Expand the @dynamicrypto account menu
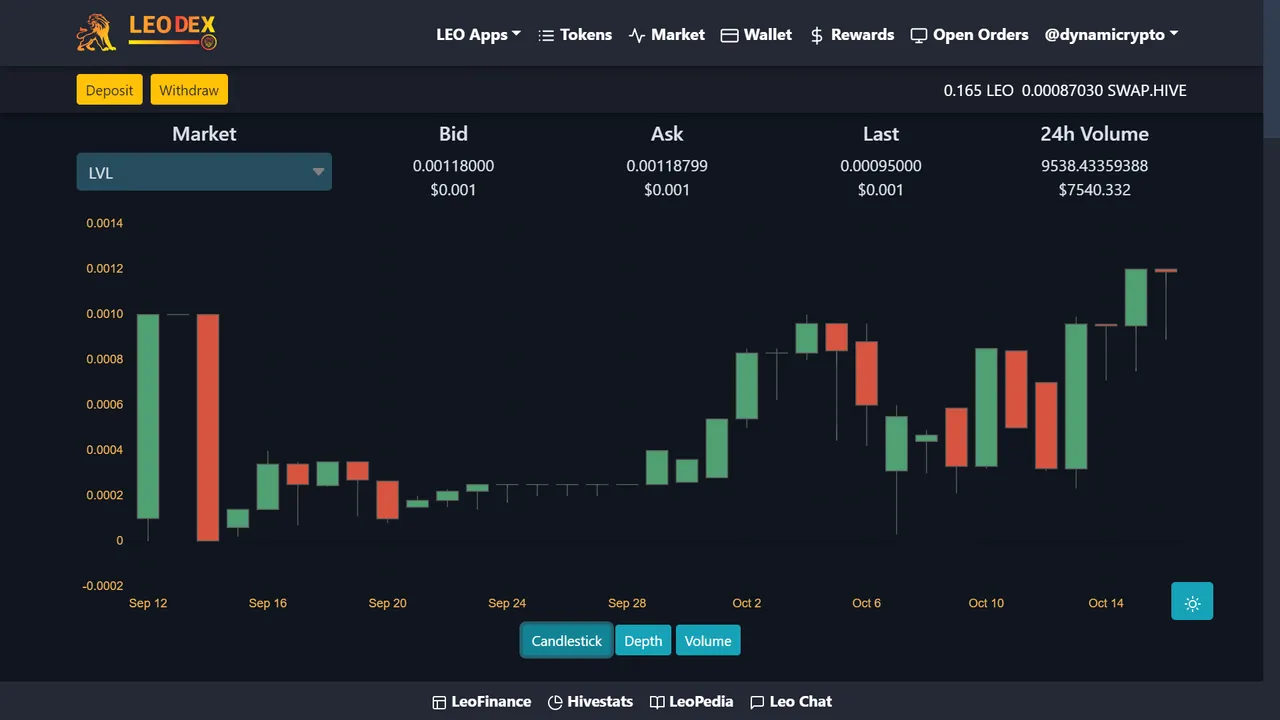The image size is (1280, 720). 1111,34
